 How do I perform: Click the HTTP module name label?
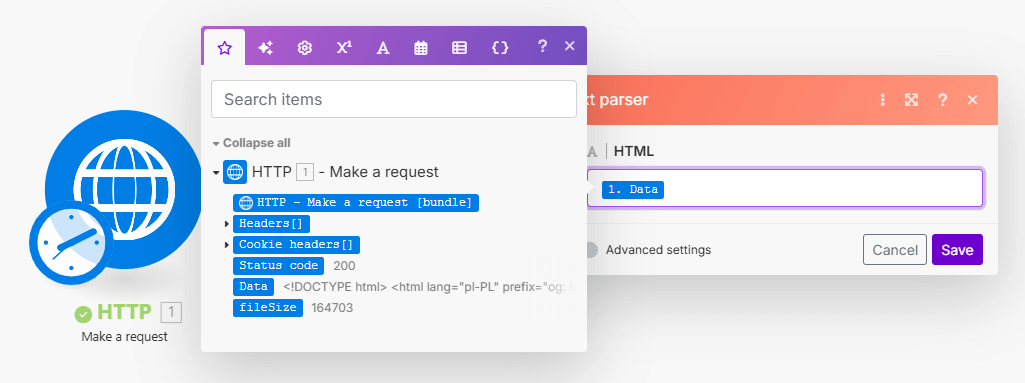pos(124,312)
